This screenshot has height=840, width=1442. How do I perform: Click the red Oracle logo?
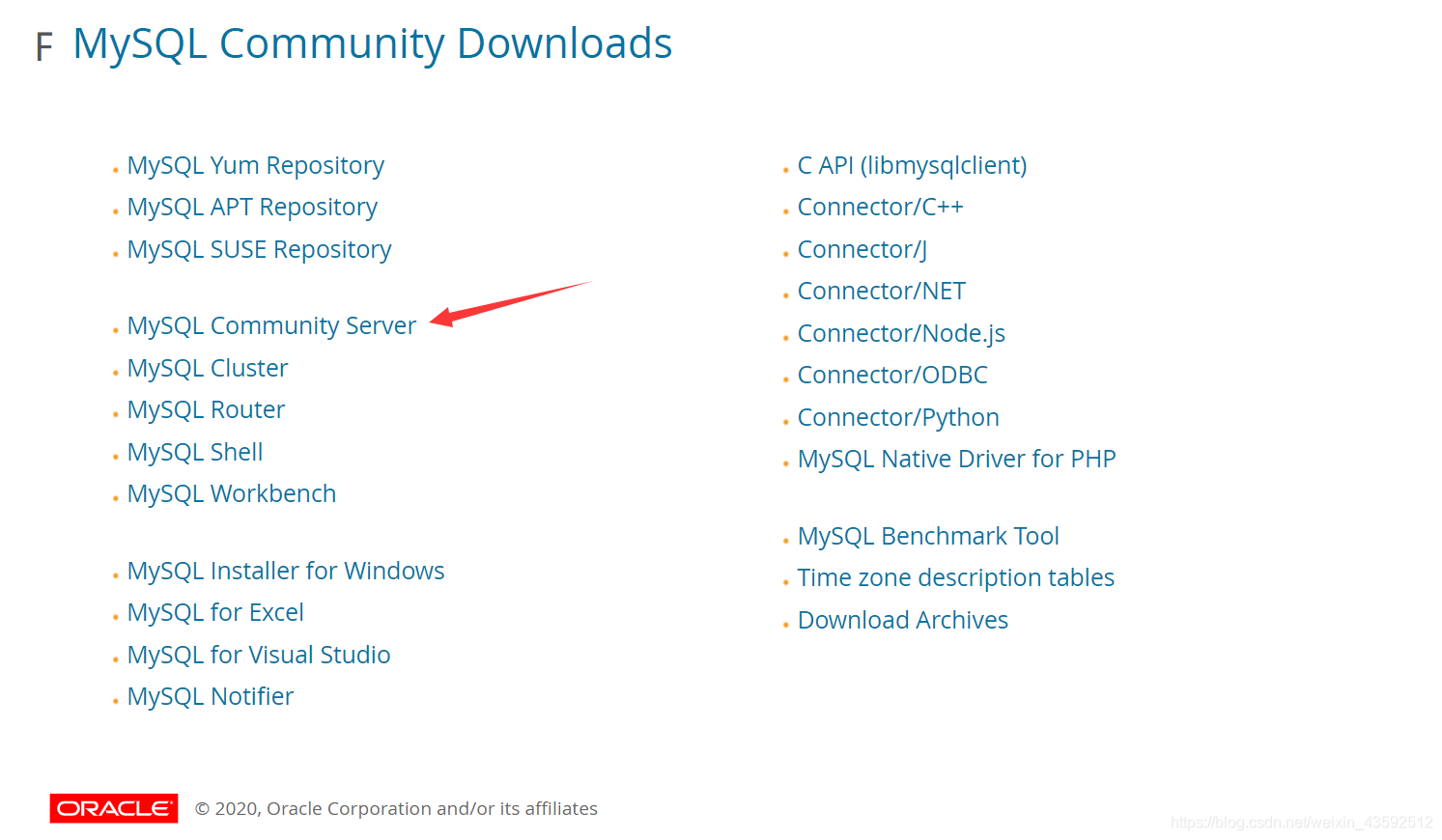click(114, 808)
